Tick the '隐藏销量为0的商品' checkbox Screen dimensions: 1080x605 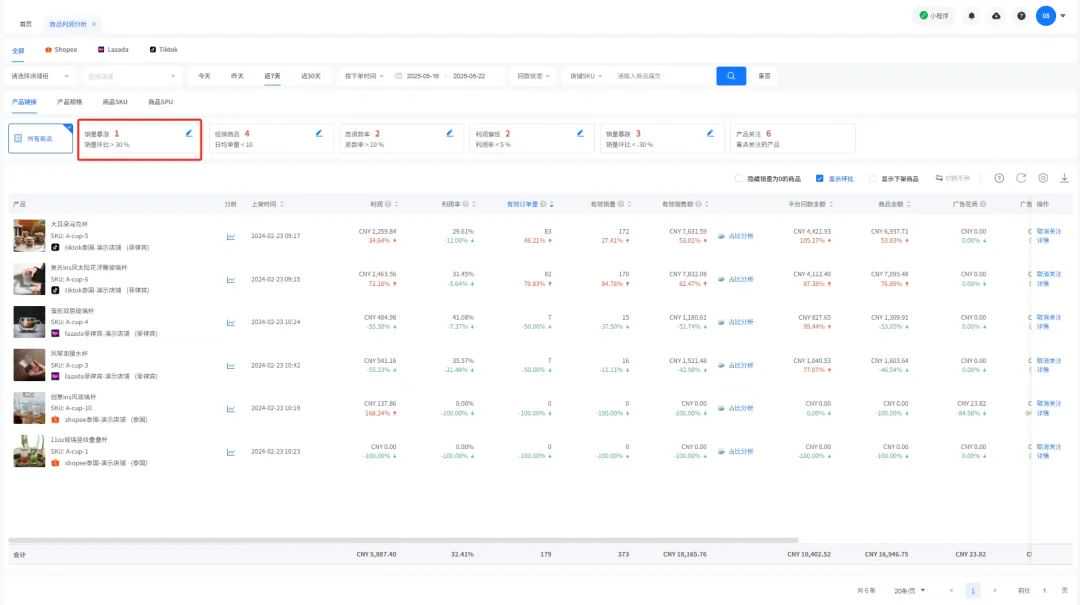[738, 178]
